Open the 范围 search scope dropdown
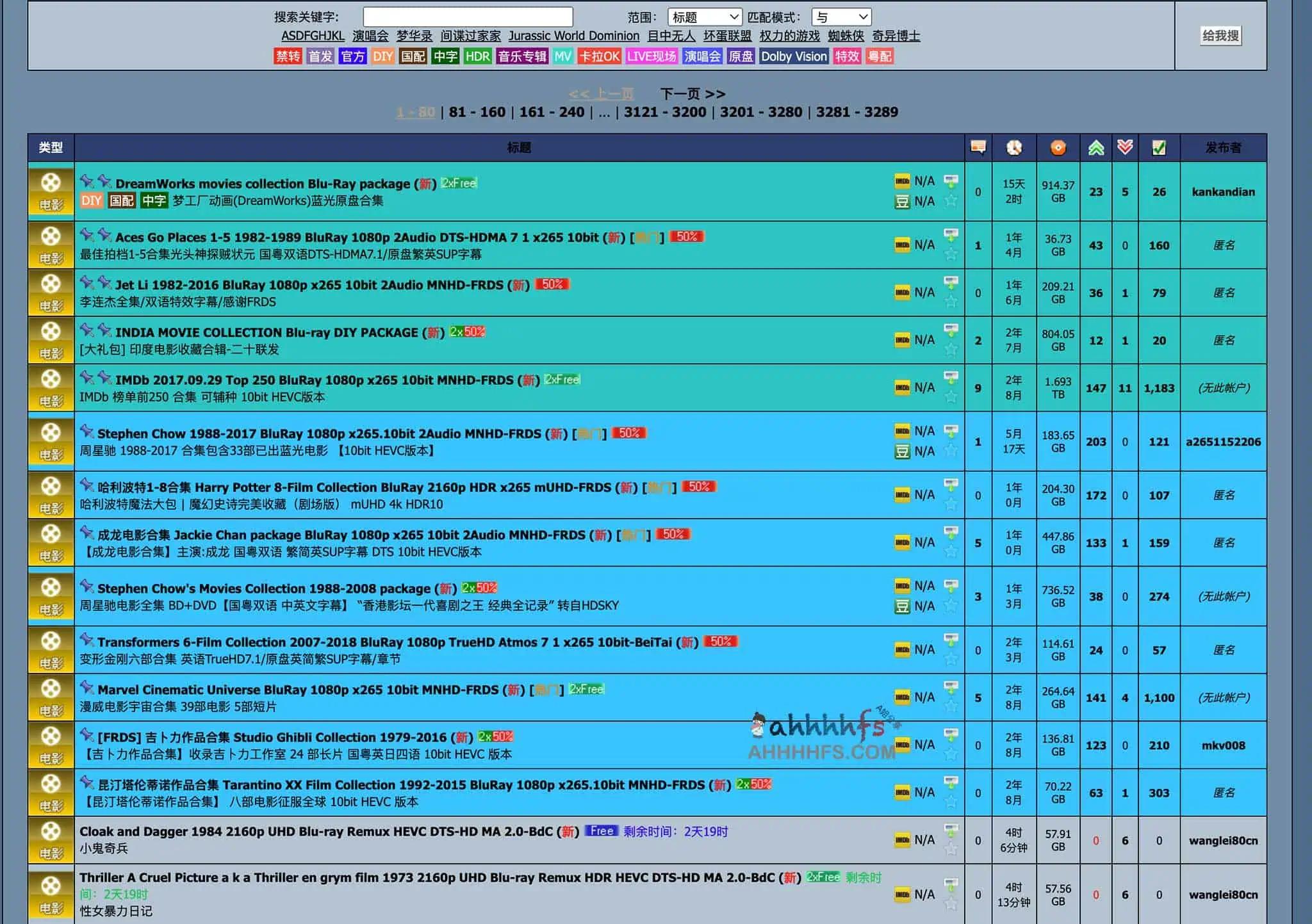The image size is (1312, 924). (x=704, y=17)
